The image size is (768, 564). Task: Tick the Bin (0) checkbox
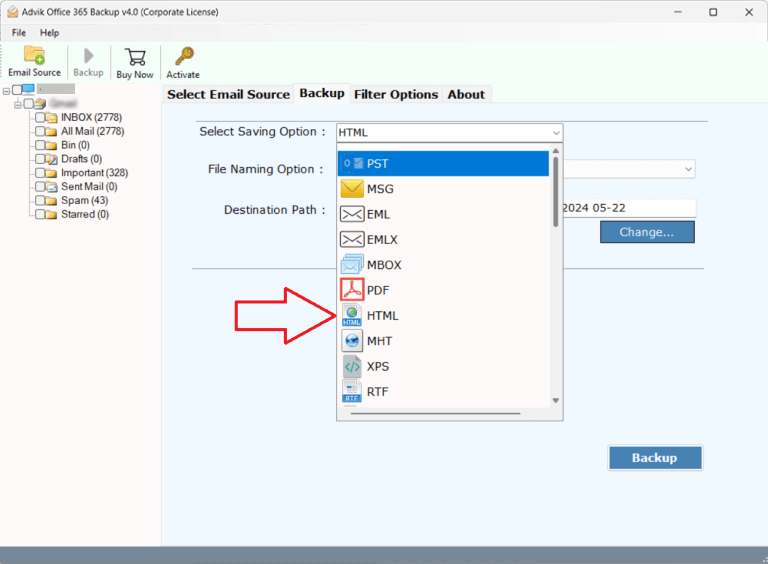(40, 145)
